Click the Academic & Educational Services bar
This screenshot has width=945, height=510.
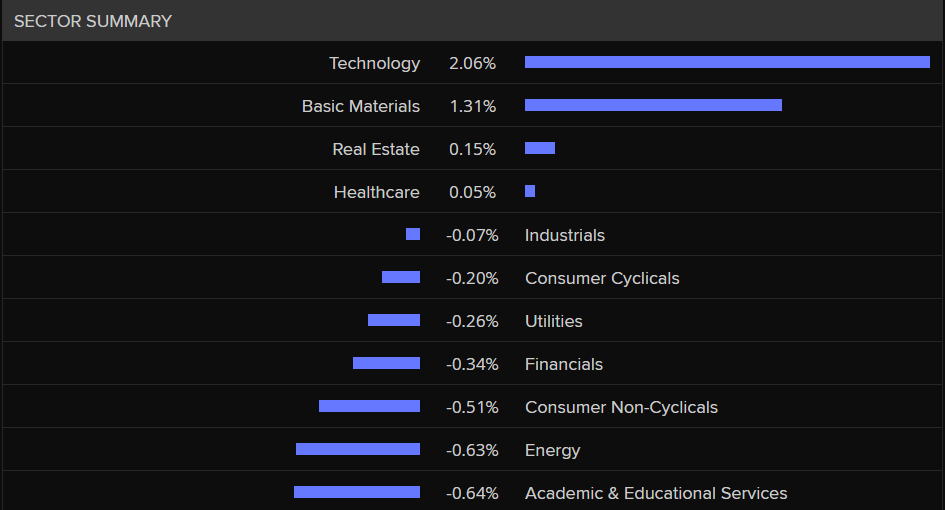point(356,492)
